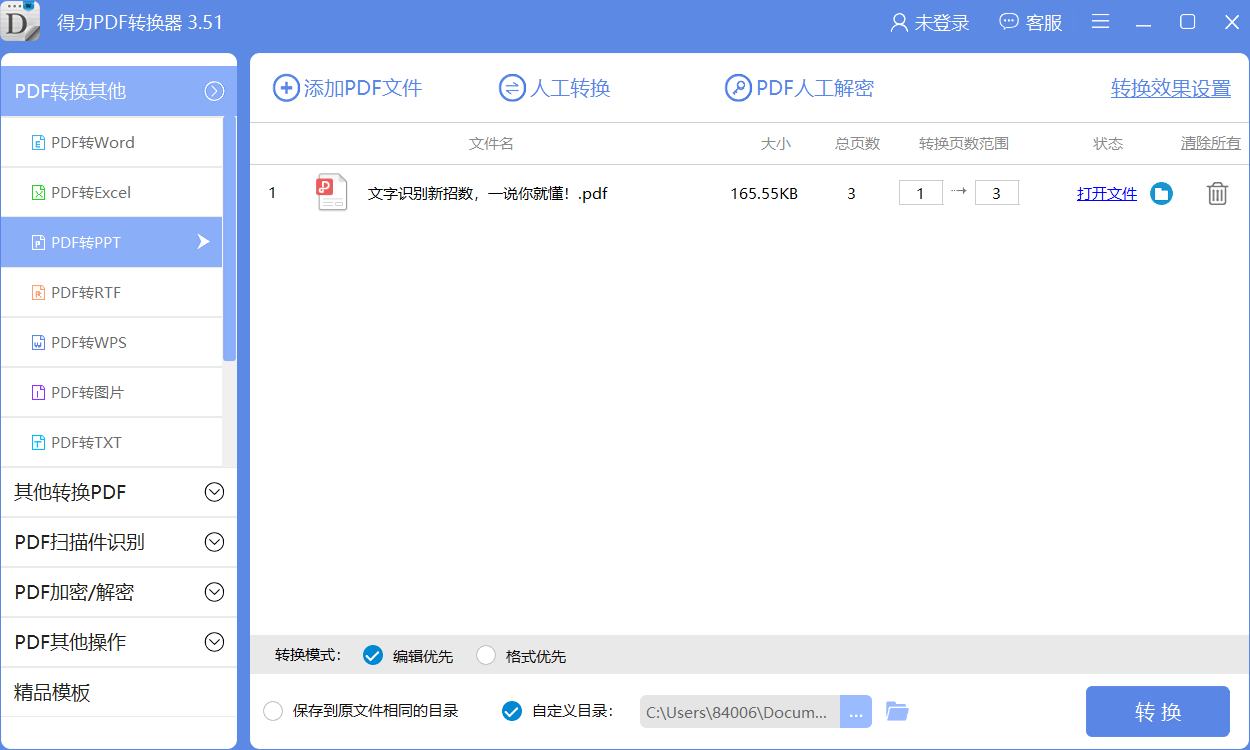Viewport: 1250px width, 750px height.
Task: Click the 大小 column header
Action: click(x=775, y=144)
